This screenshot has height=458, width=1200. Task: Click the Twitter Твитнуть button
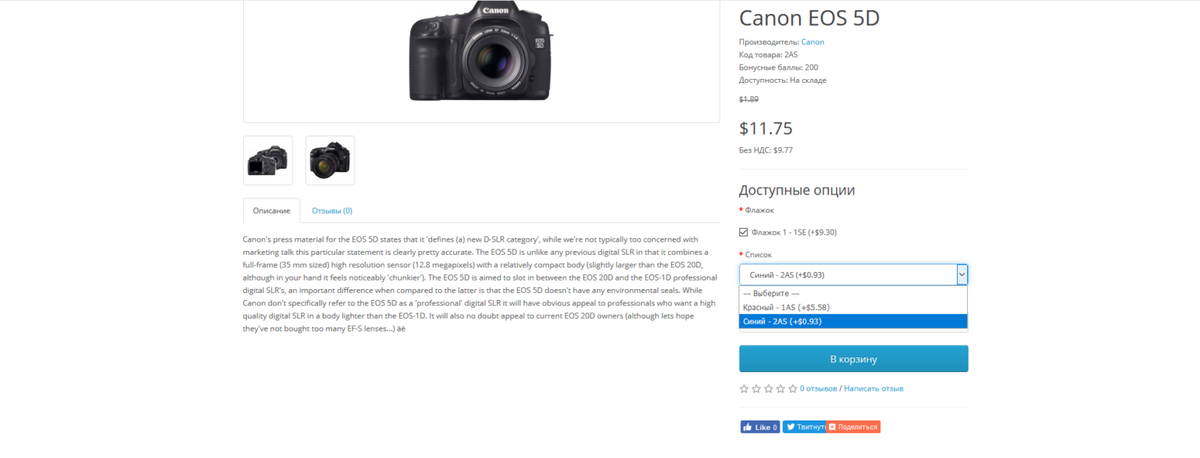[804, 427]
